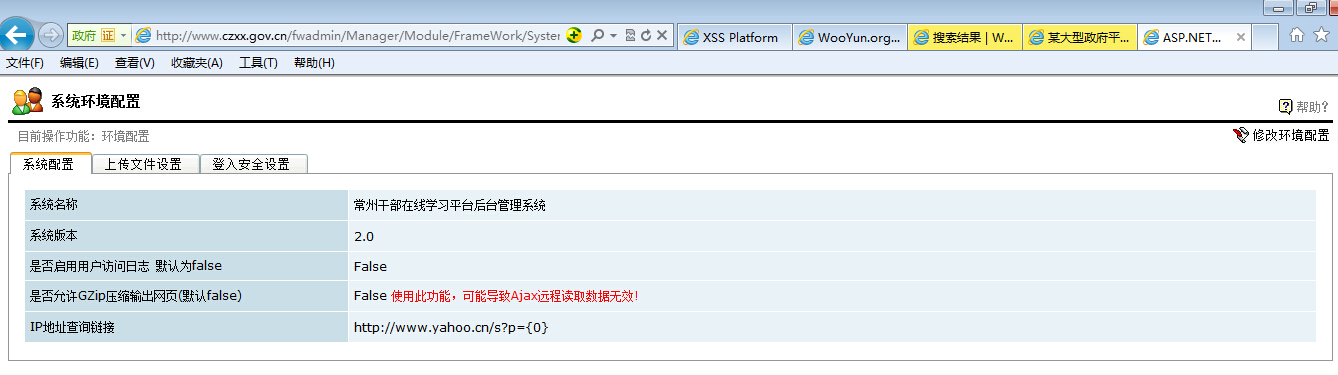Click the edit icon beside 修改环境配置
This screenshot has width=1338, height=375.
1241,135
